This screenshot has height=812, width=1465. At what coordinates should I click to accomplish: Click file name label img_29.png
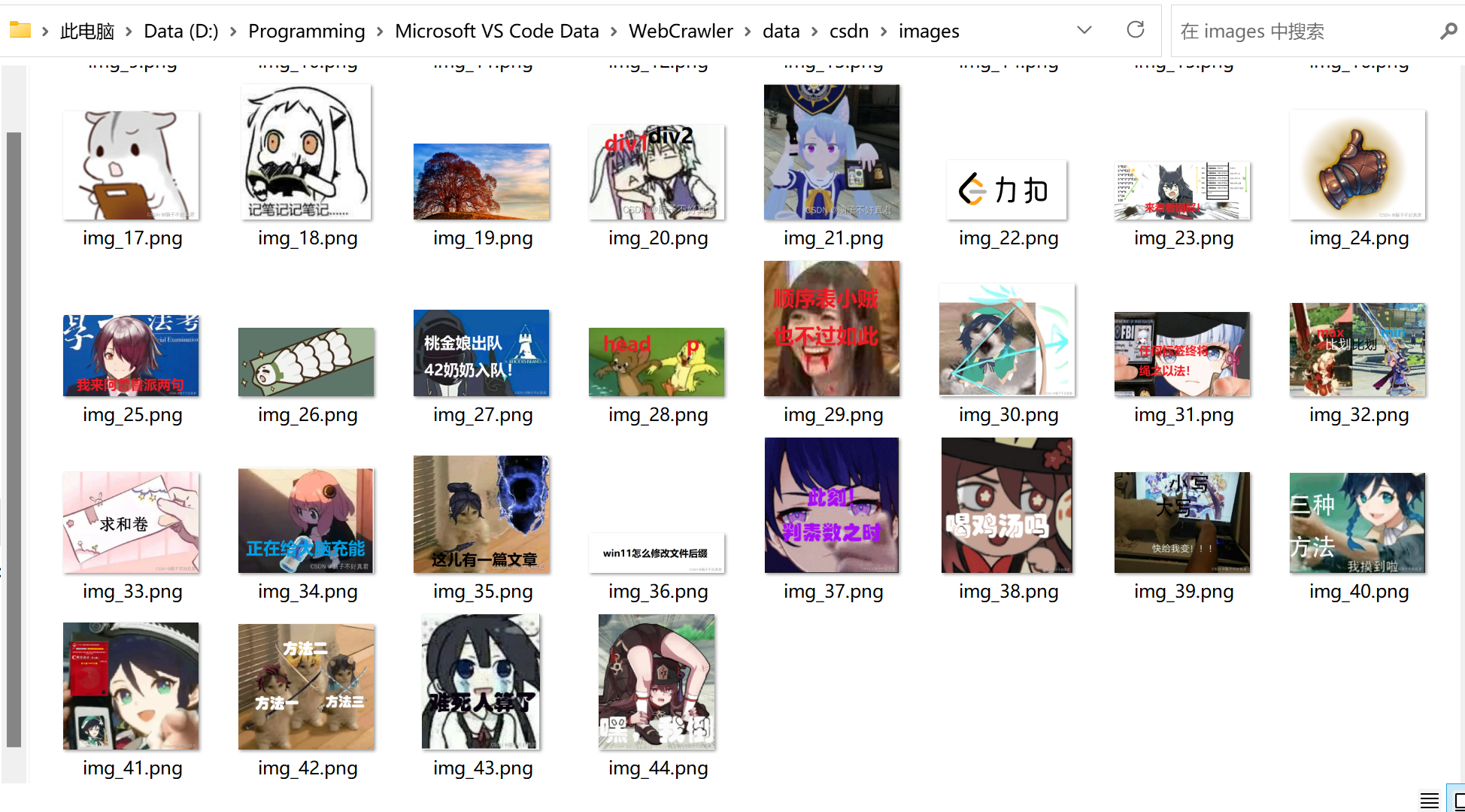pos(833,415)
